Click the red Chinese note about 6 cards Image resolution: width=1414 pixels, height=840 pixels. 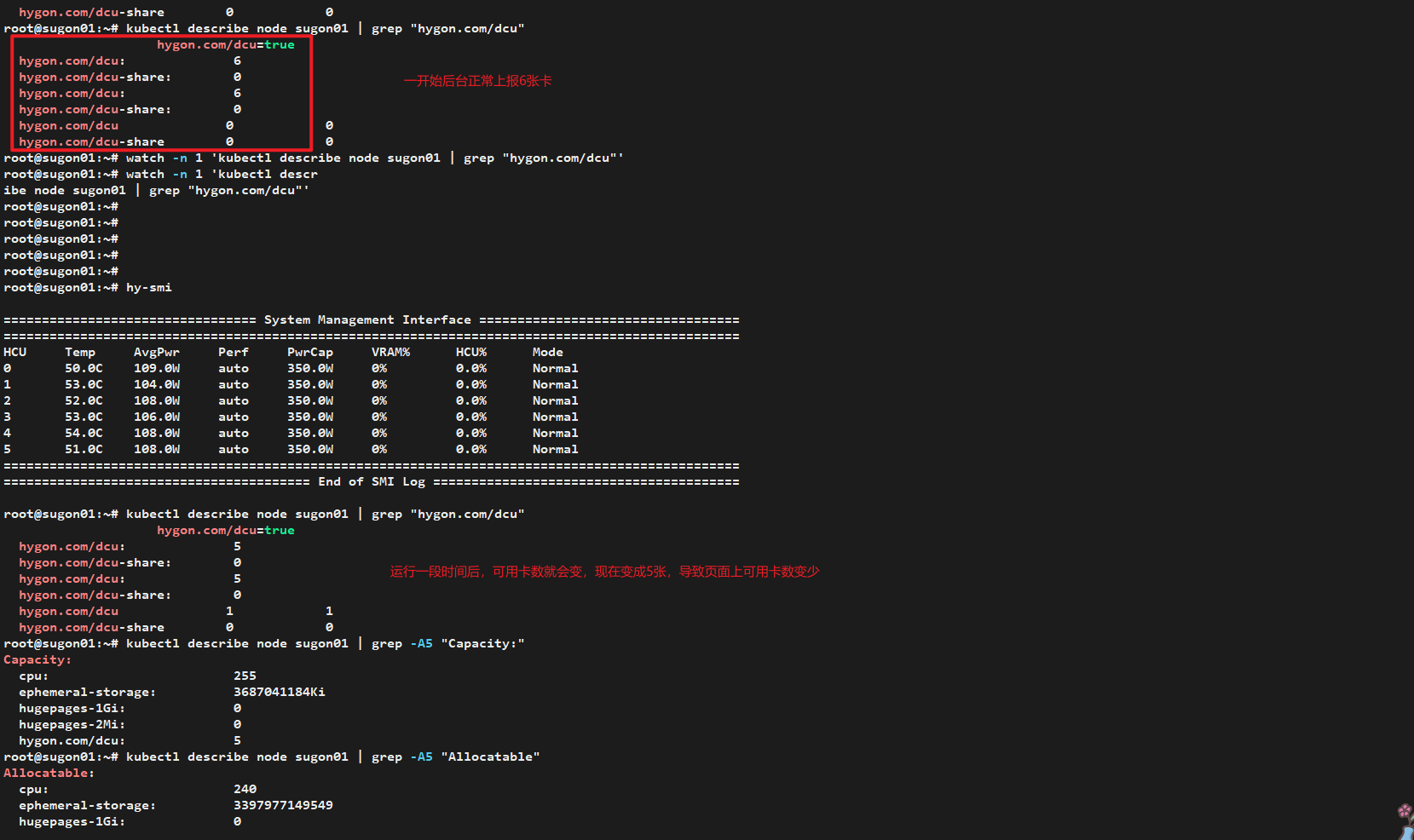(x=477, y=81)
